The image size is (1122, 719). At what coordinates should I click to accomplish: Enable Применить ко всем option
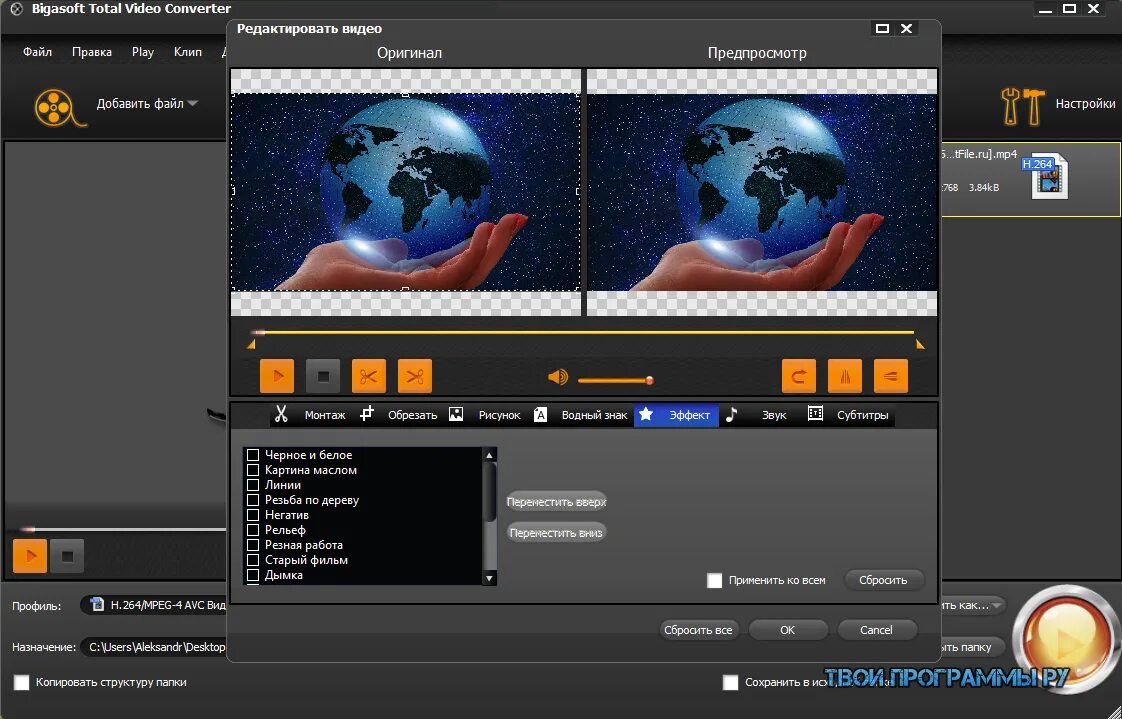click(715, 580)
